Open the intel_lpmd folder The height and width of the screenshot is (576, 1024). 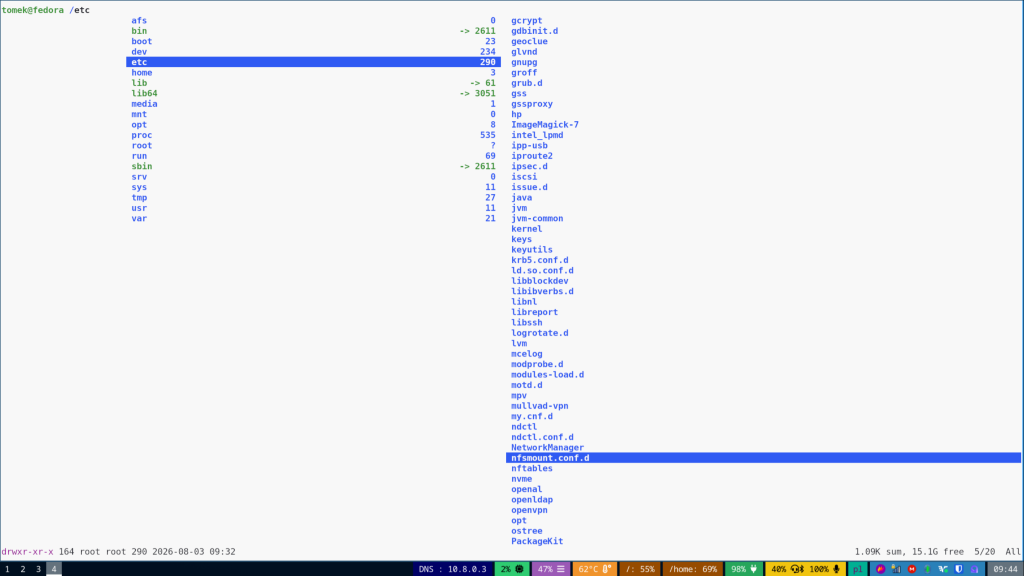click(x=537, y=135)
